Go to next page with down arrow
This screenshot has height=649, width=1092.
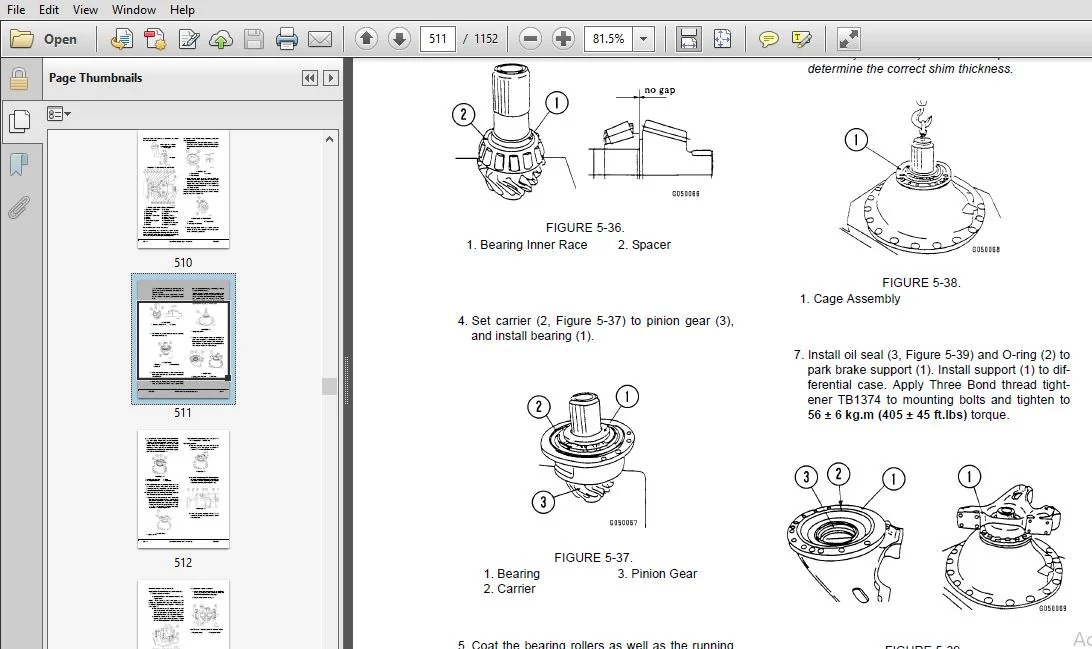(x=399, y=38)
